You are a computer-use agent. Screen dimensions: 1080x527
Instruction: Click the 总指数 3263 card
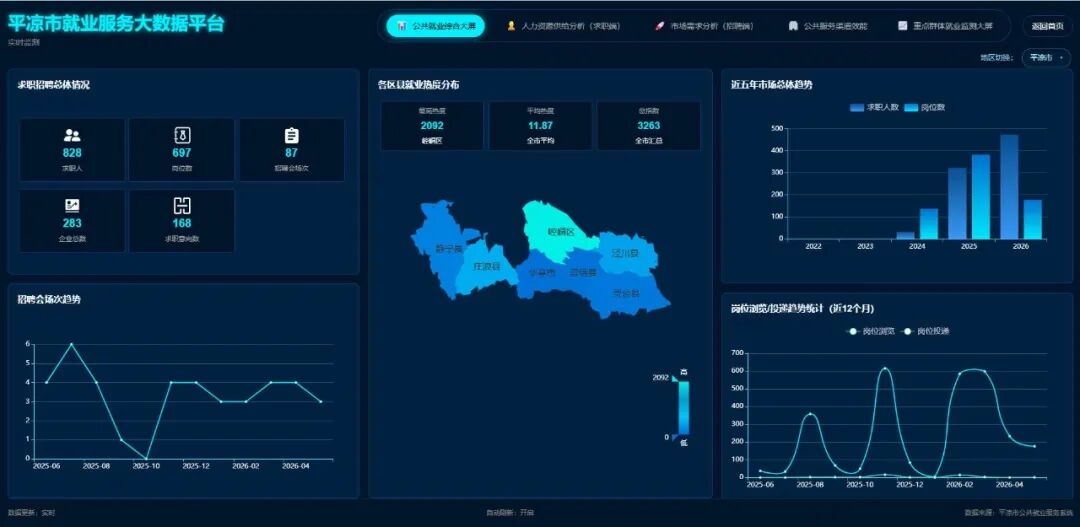point(648,125)
